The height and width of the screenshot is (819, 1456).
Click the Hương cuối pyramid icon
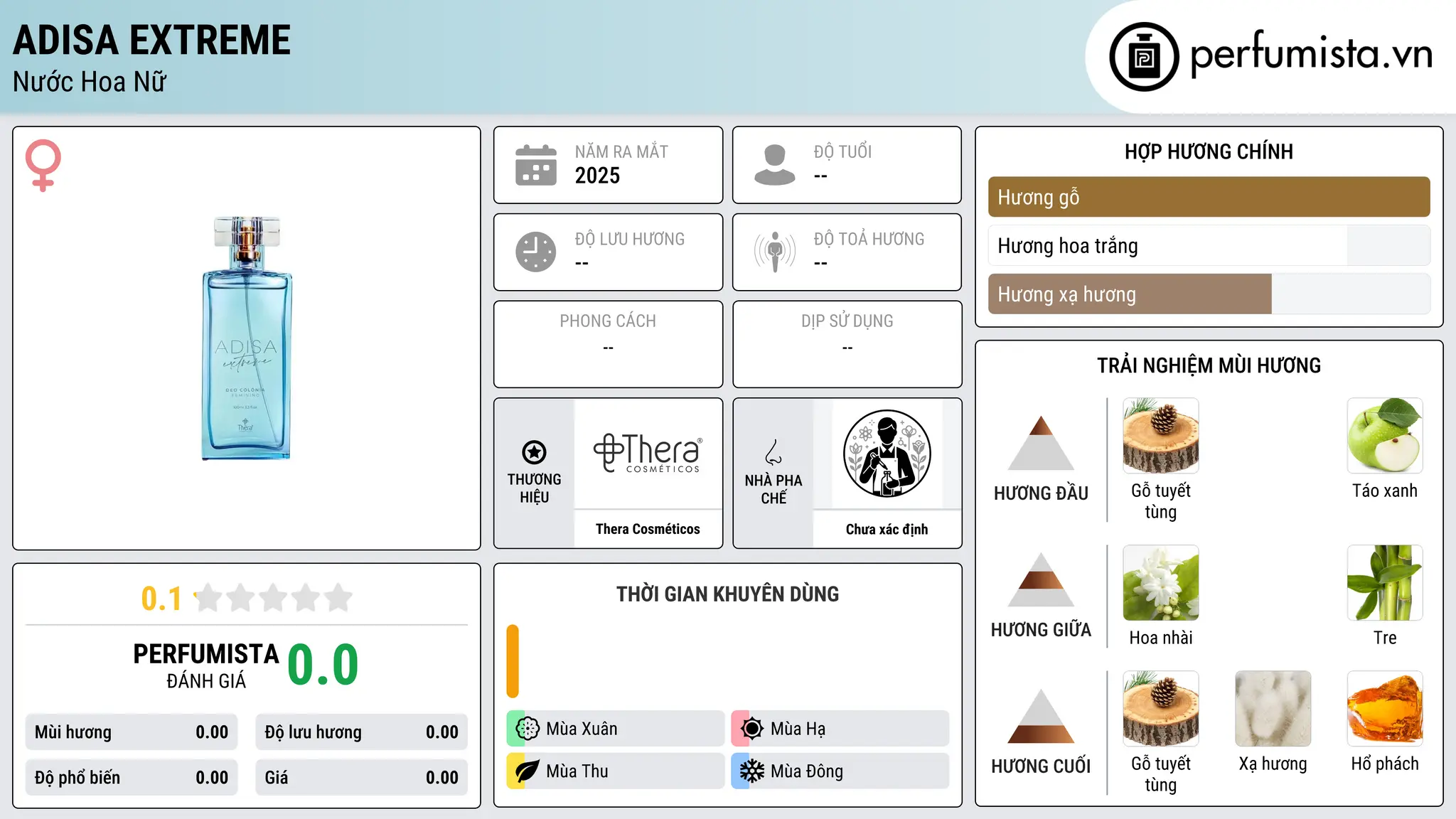1041,716
